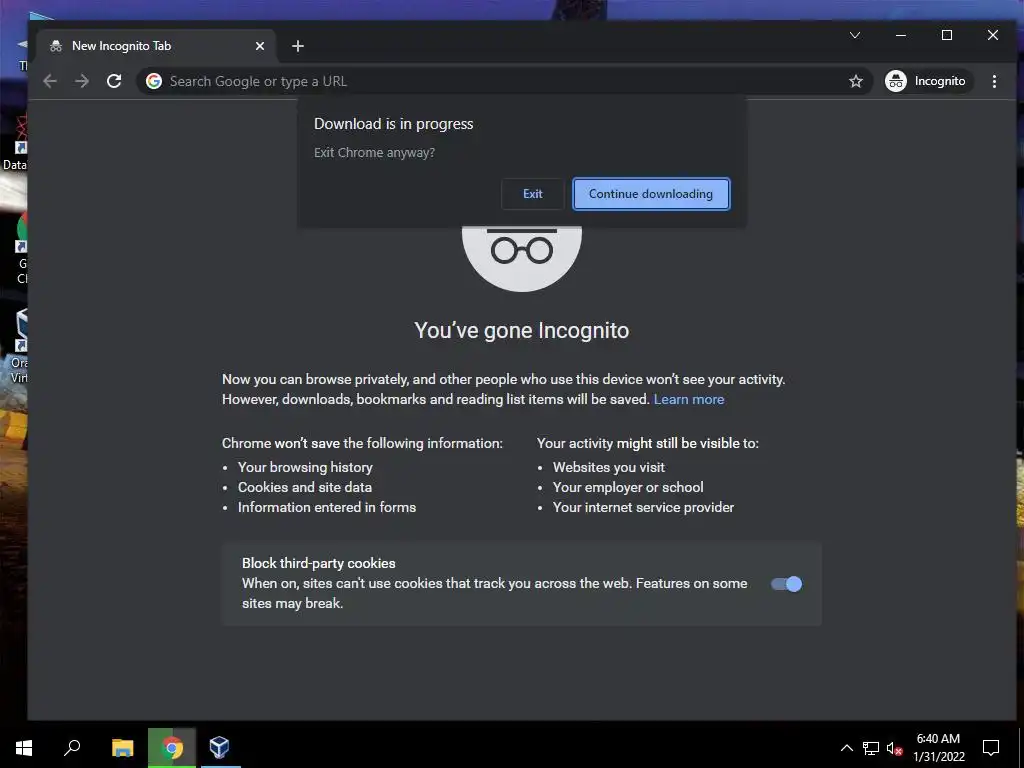The image size is (1024, 768).
Task: Open the Learn more link
Action: pyautogui.click(x=688, y=399)
